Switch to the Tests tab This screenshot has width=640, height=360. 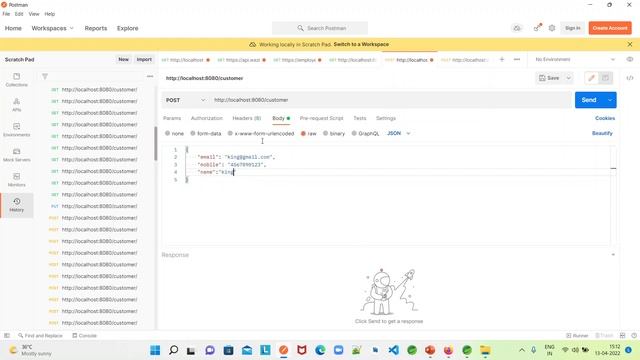[x=360, y=118]
